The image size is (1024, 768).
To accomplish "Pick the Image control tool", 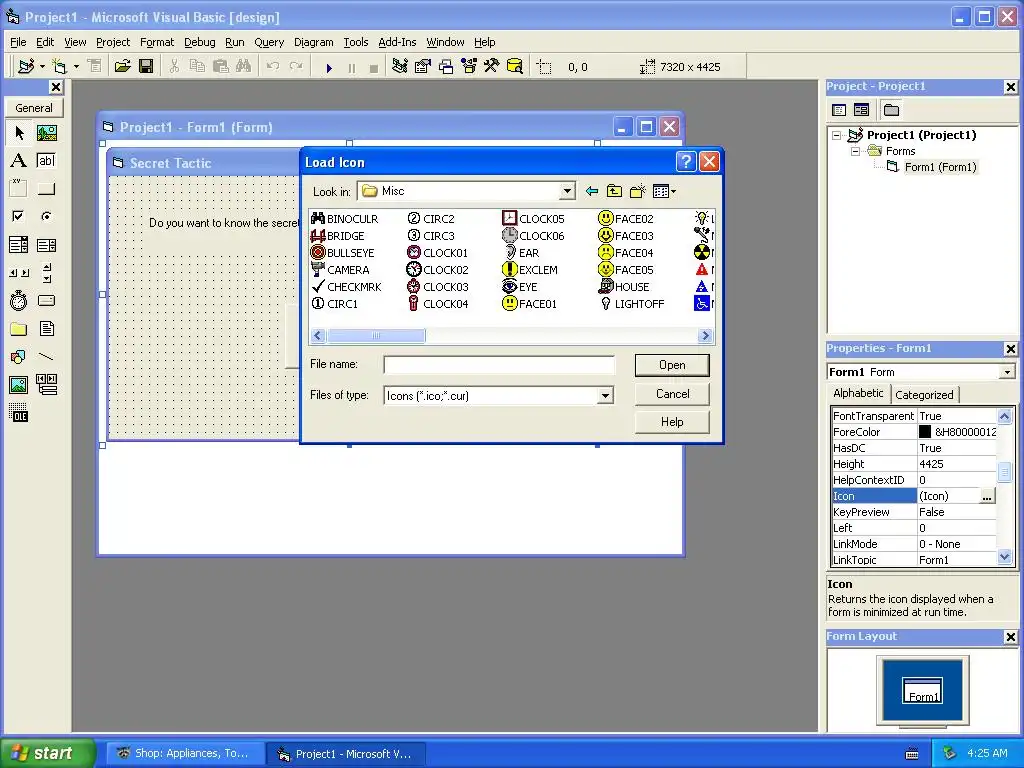I will 19,385.
